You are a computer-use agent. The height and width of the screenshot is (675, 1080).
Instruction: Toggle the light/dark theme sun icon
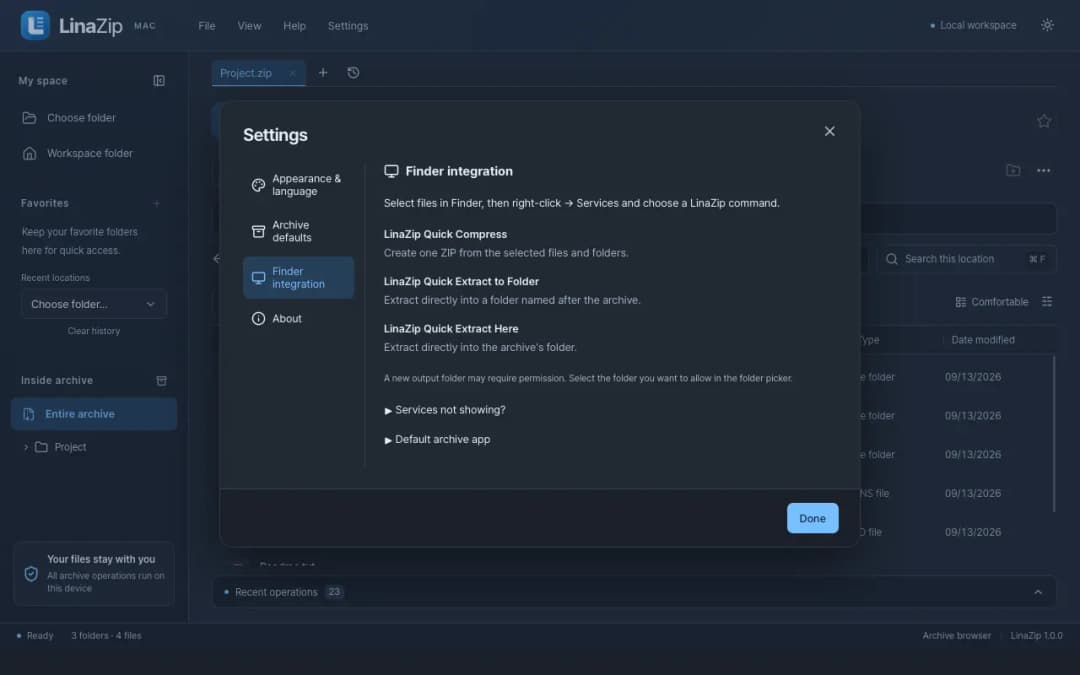pos(1047,25)
